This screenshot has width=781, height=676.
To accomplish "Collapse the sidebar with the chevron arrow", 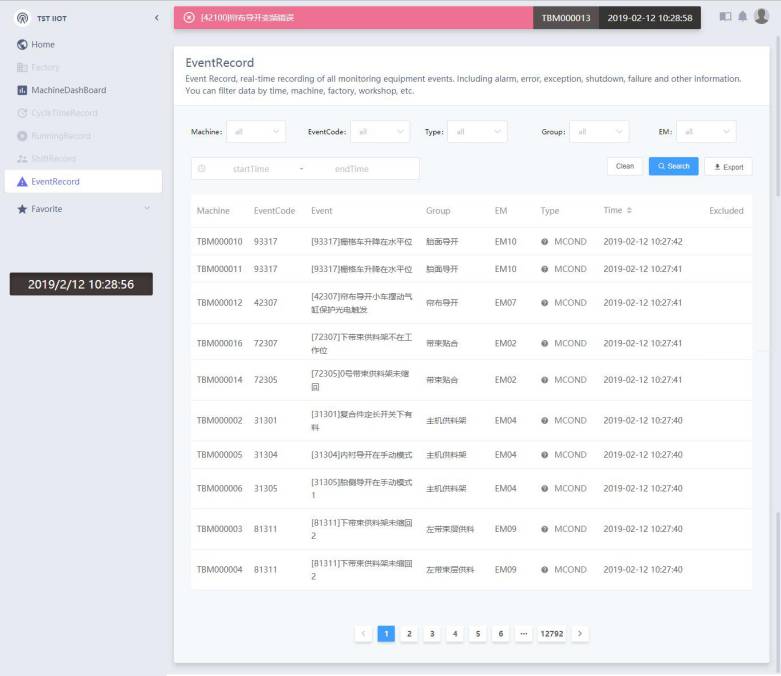I will pyautogui.click(x=156, y=18).
